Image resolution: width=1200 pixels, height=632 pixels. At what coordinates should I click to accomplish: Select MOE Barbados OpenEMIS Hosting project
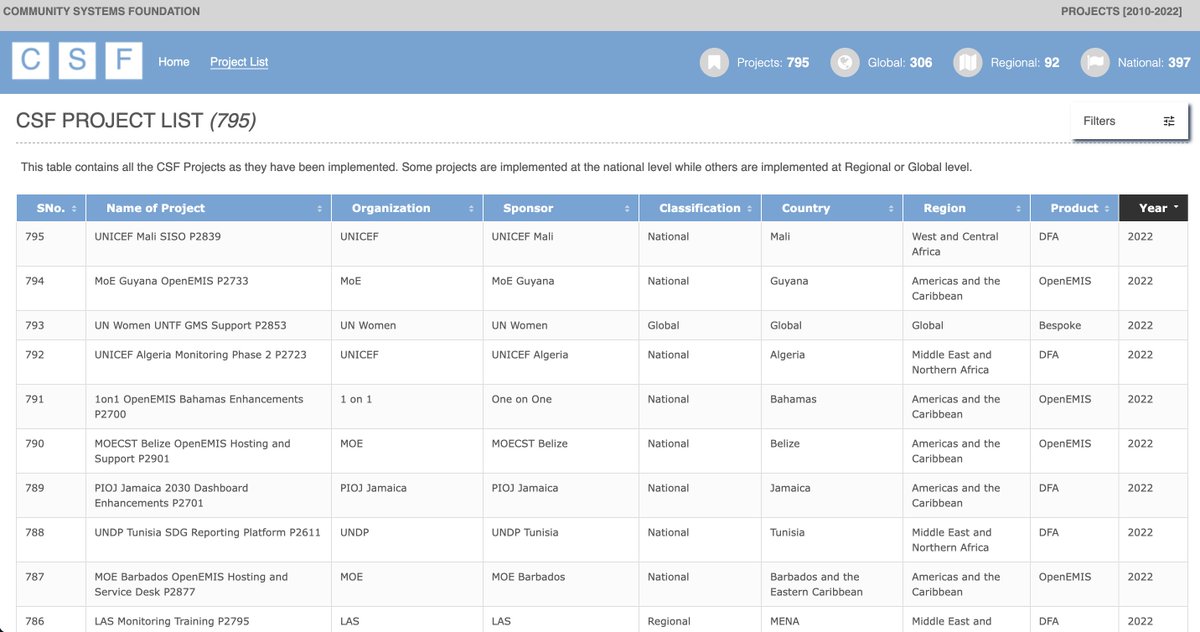pos(191,584)
